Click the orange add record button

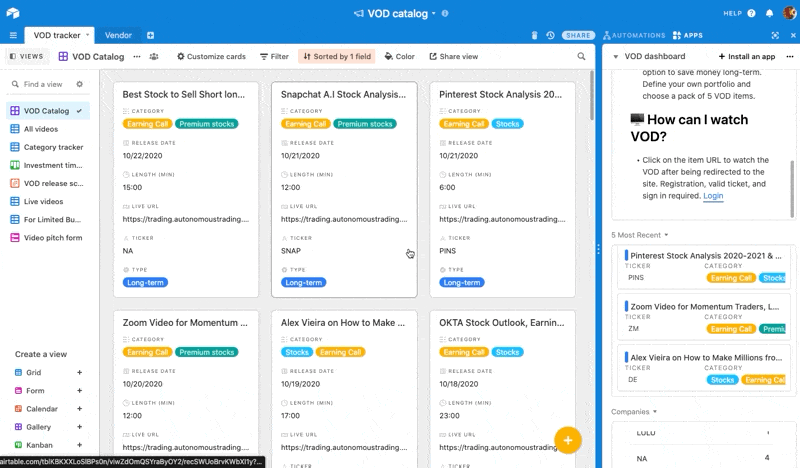tap(568, 440)
